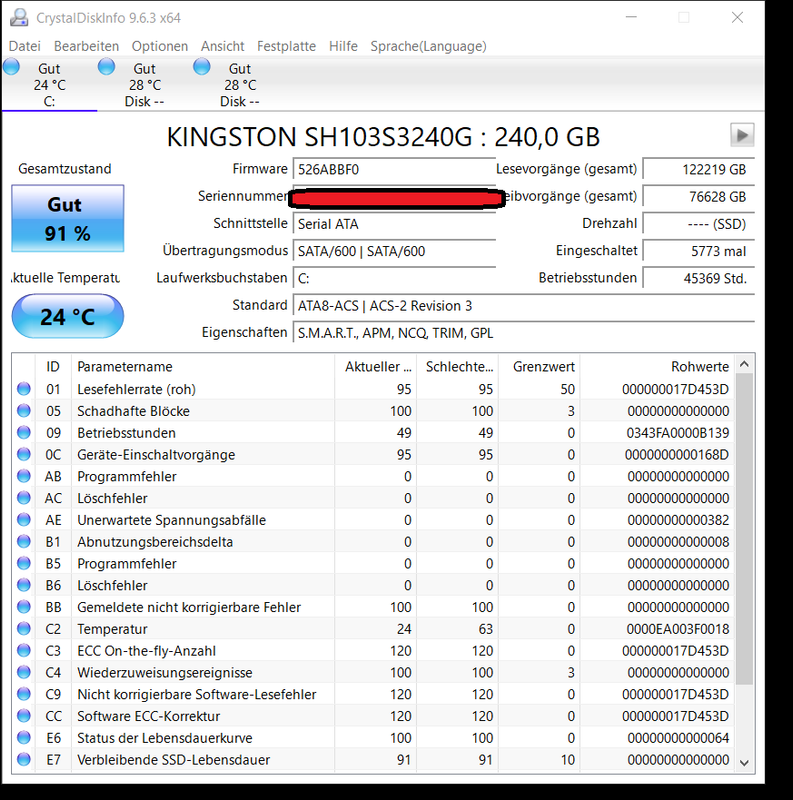Click the Firmware field 526ABBF0
This screenshot has height=800, width=793.
394,169
